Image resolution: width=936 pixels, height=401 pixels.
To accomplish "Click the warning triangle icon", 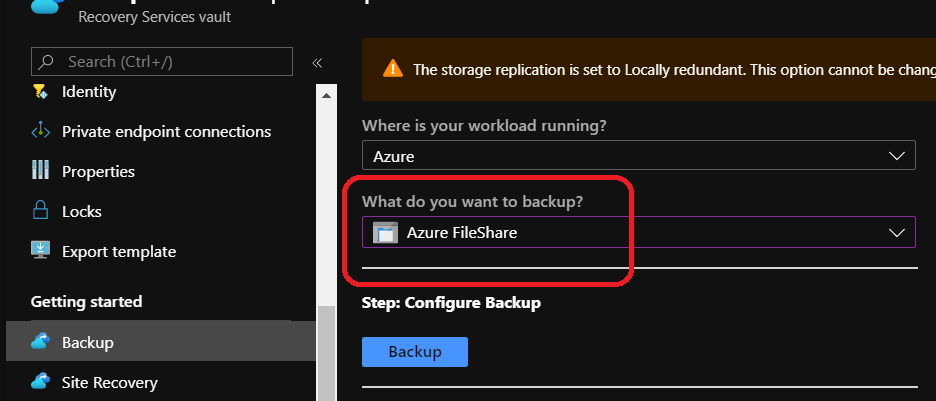I will tap(393, 70).
